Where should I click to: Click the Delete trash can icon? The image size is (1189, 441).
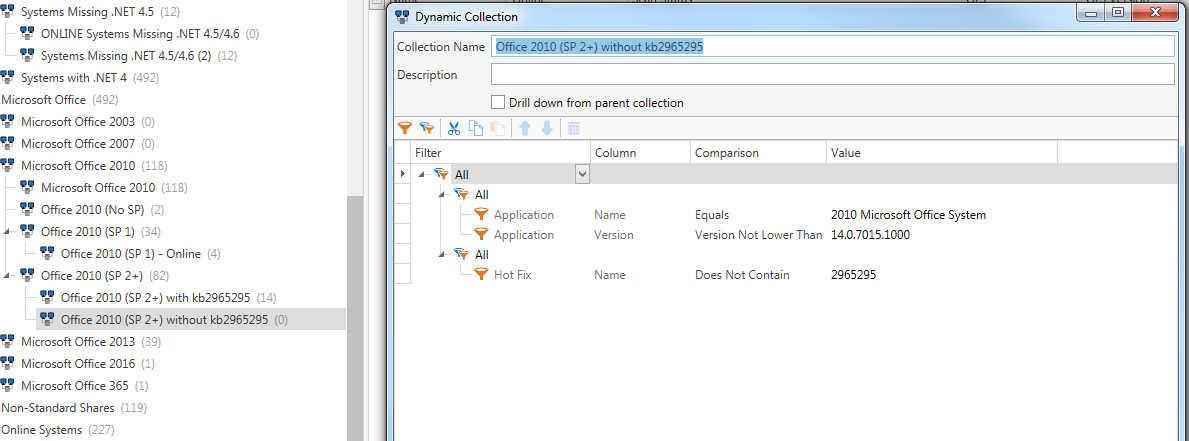(574, 128)
